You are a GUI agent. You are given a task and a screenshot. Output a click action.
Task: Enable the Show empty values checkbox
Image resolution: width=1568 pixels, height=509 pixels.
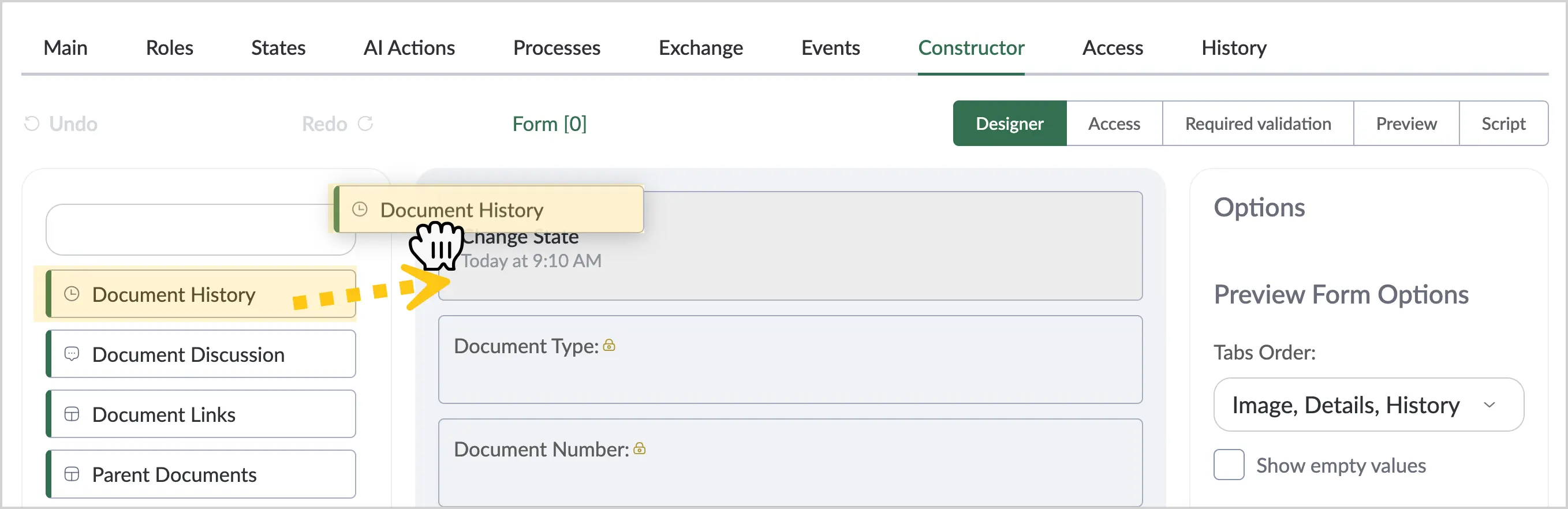[1229, 465]
